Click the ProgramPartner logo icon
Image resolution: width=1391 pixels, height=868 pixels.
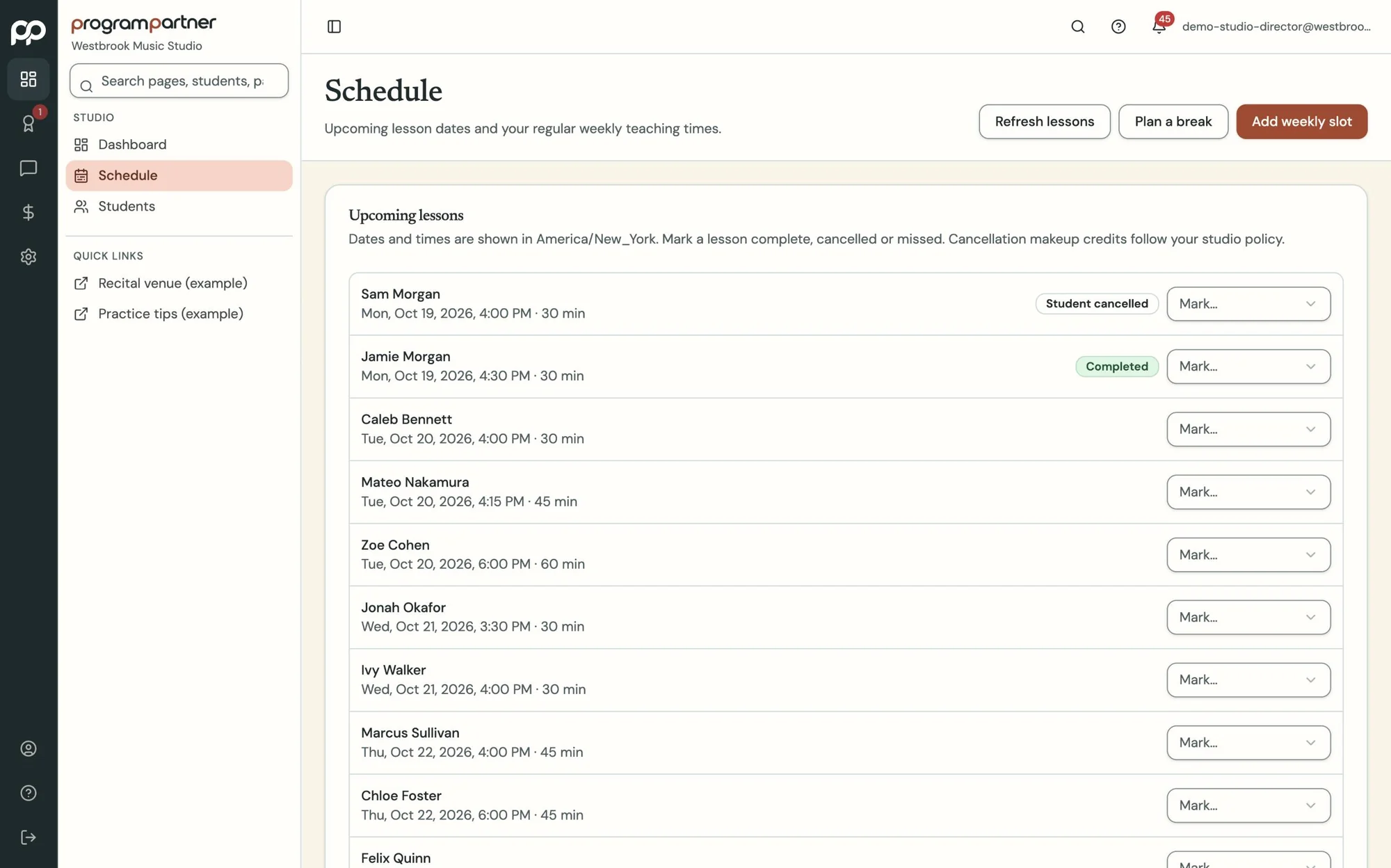coord(29,32)
